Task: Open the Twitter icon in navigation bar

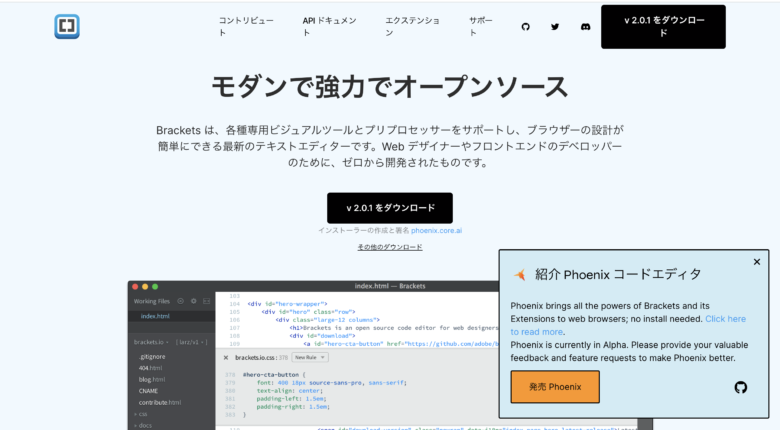Action: 555,27
